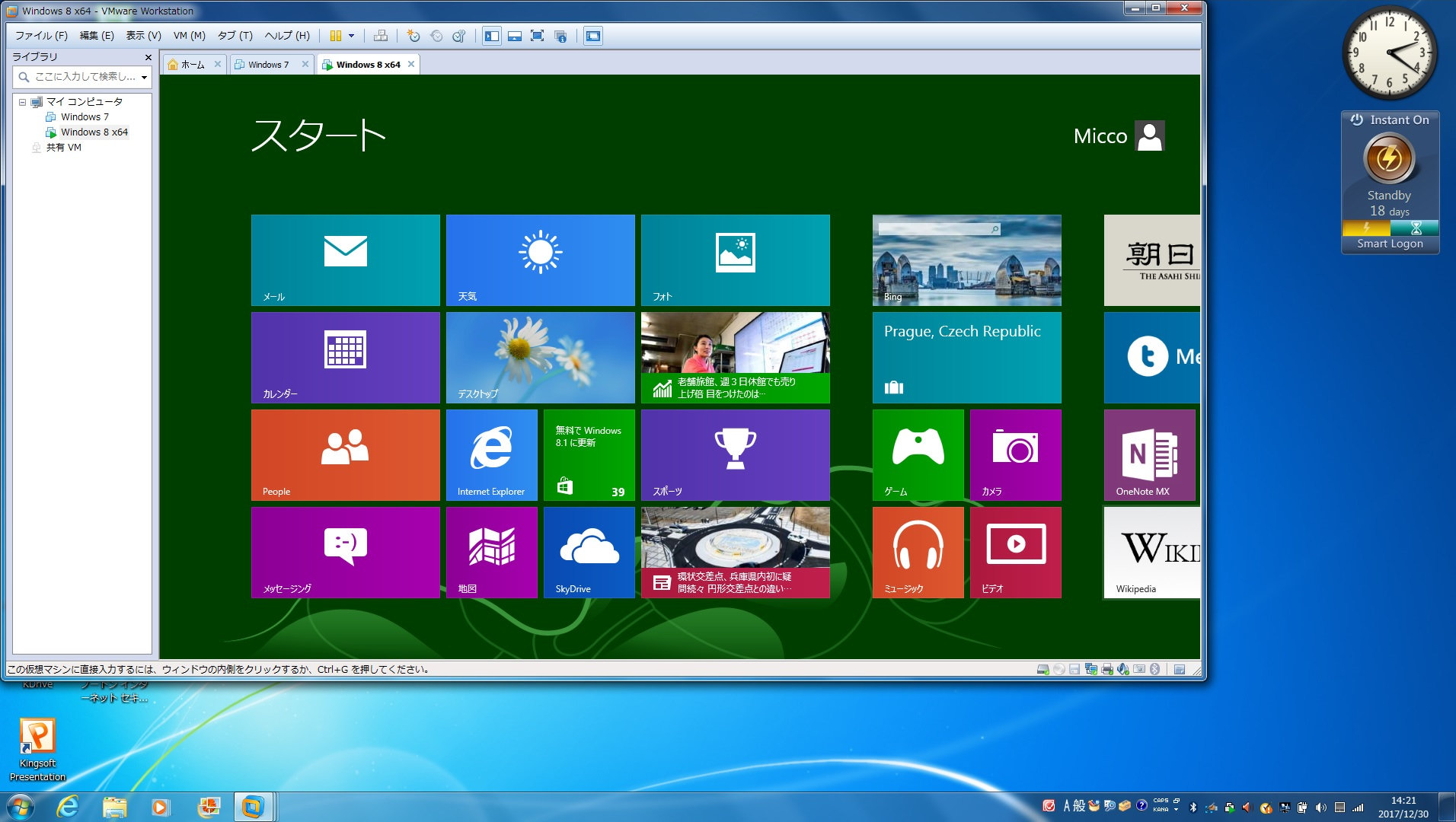
Task: Take a snapshot of this virtual machine
Action: (x=413, y=36)
